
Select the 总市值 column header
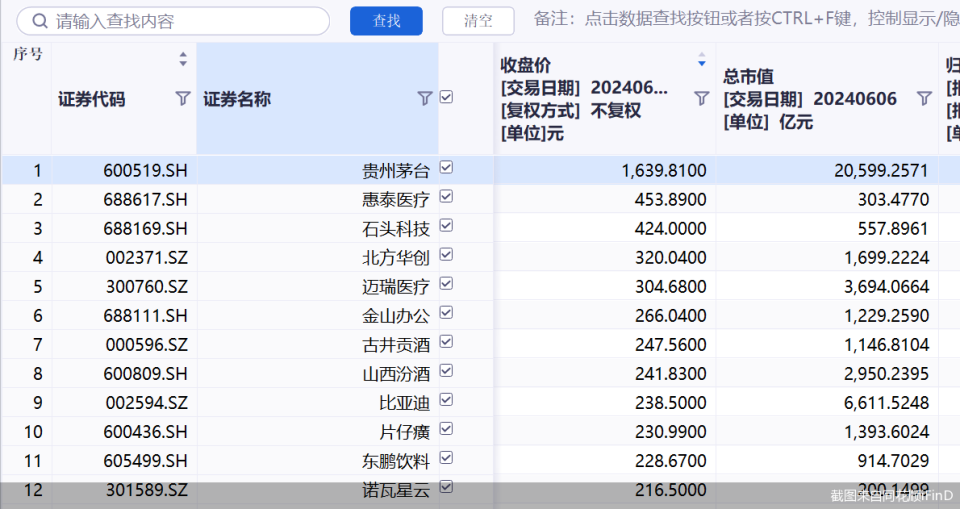pos(827,98)
